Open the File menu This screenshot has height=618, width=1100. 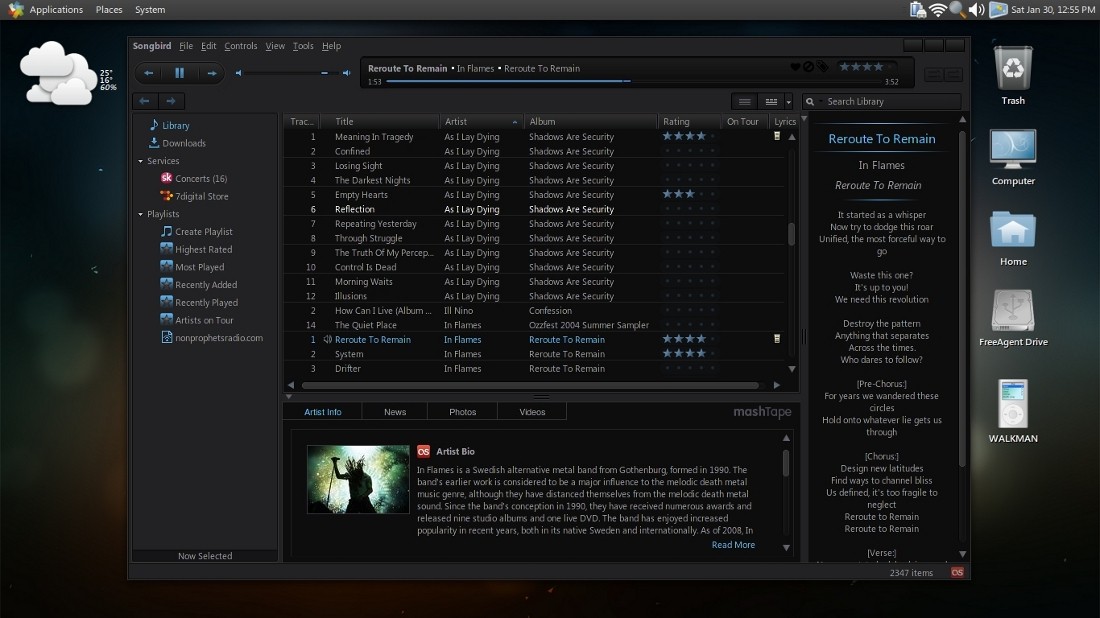pos(186,46)
